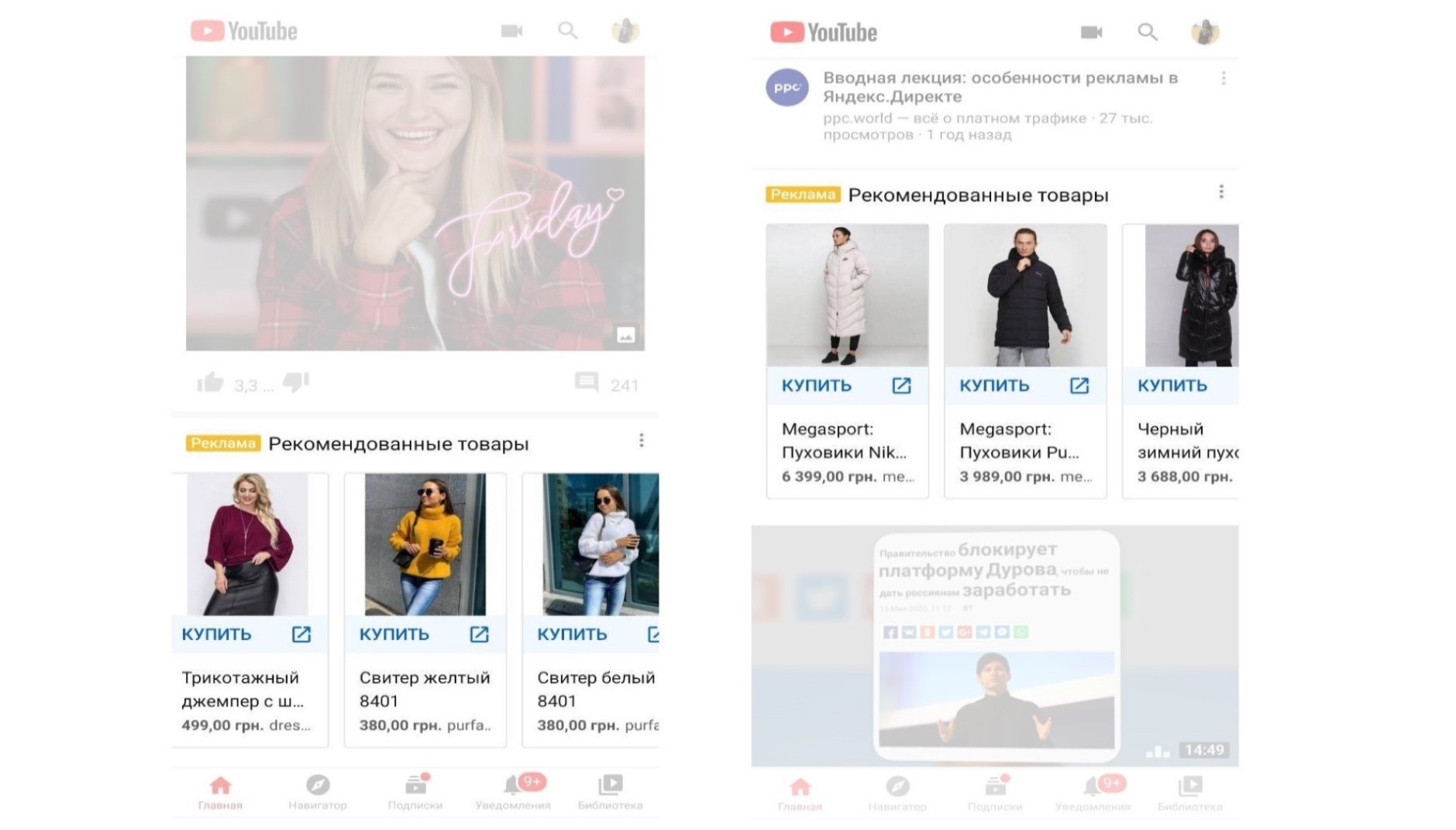Screen dimensions: 1456x830
Task: Expand options menu for Яндекс.Директ lecture video
Action: point(1224,78)
